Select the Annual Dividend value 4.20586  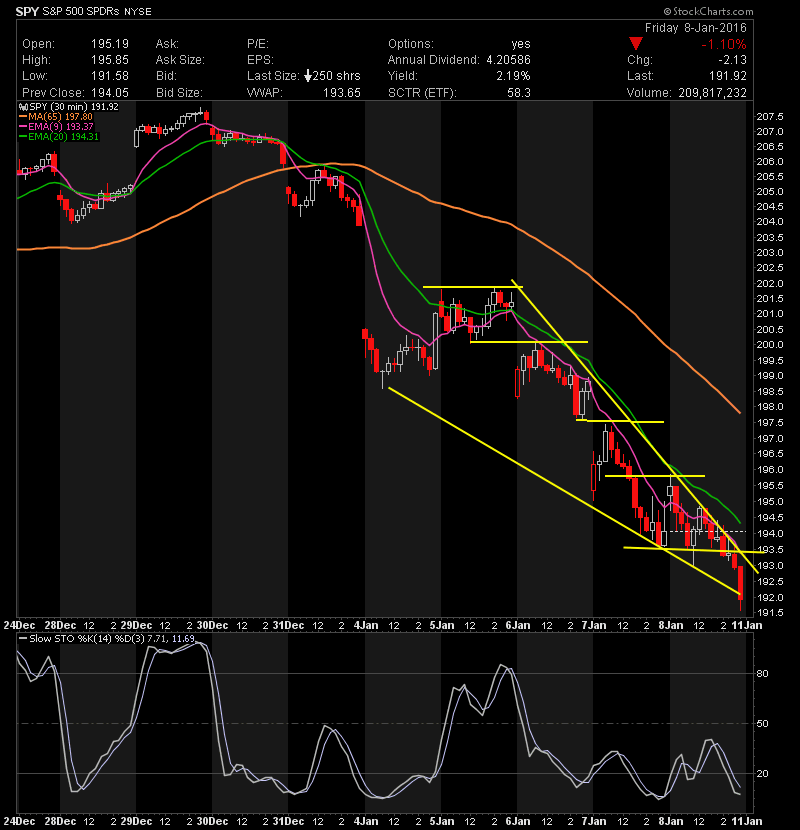point(508,60)
